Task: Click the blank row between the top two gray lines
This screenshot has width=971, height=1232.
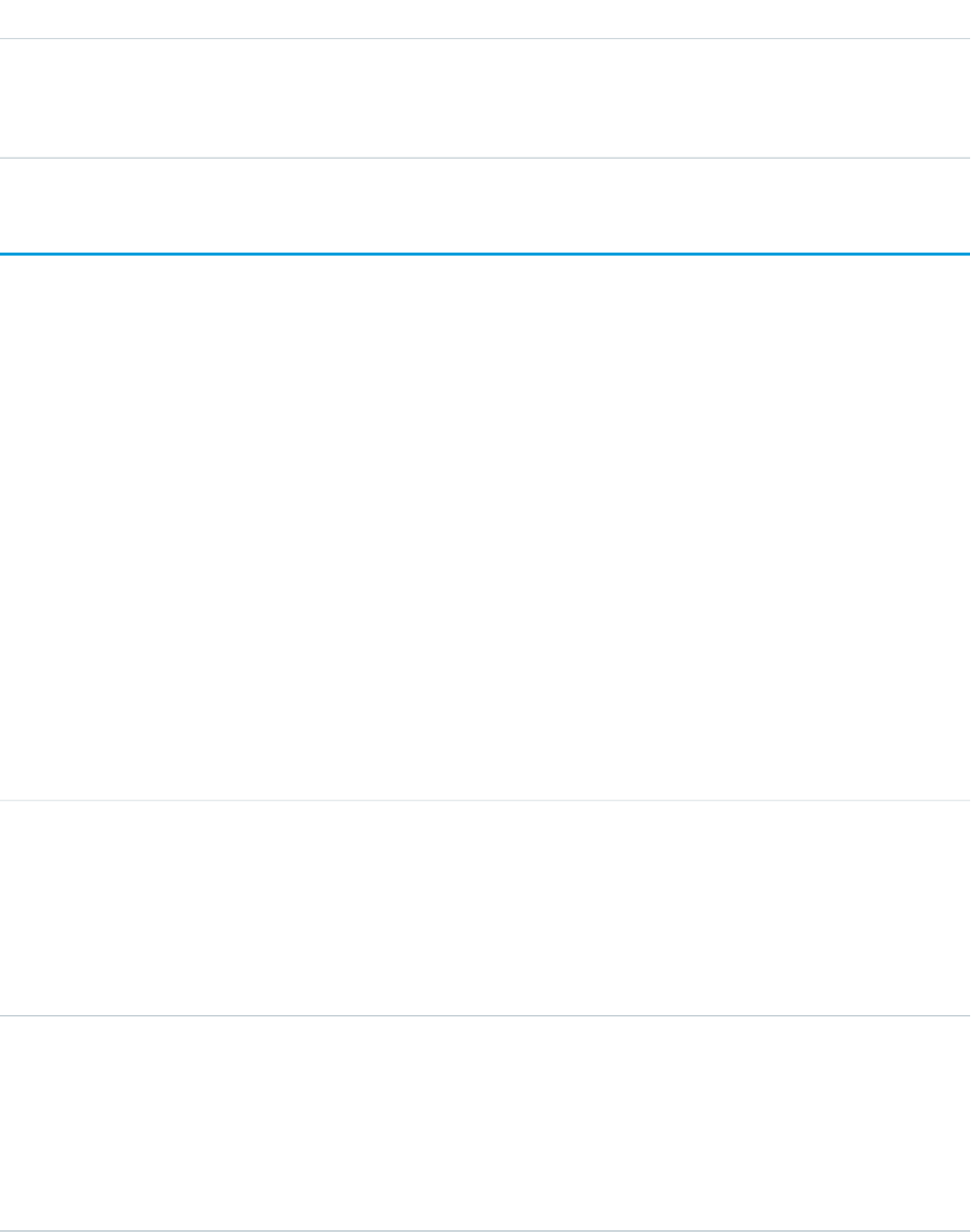Action: tap(485, 98)
